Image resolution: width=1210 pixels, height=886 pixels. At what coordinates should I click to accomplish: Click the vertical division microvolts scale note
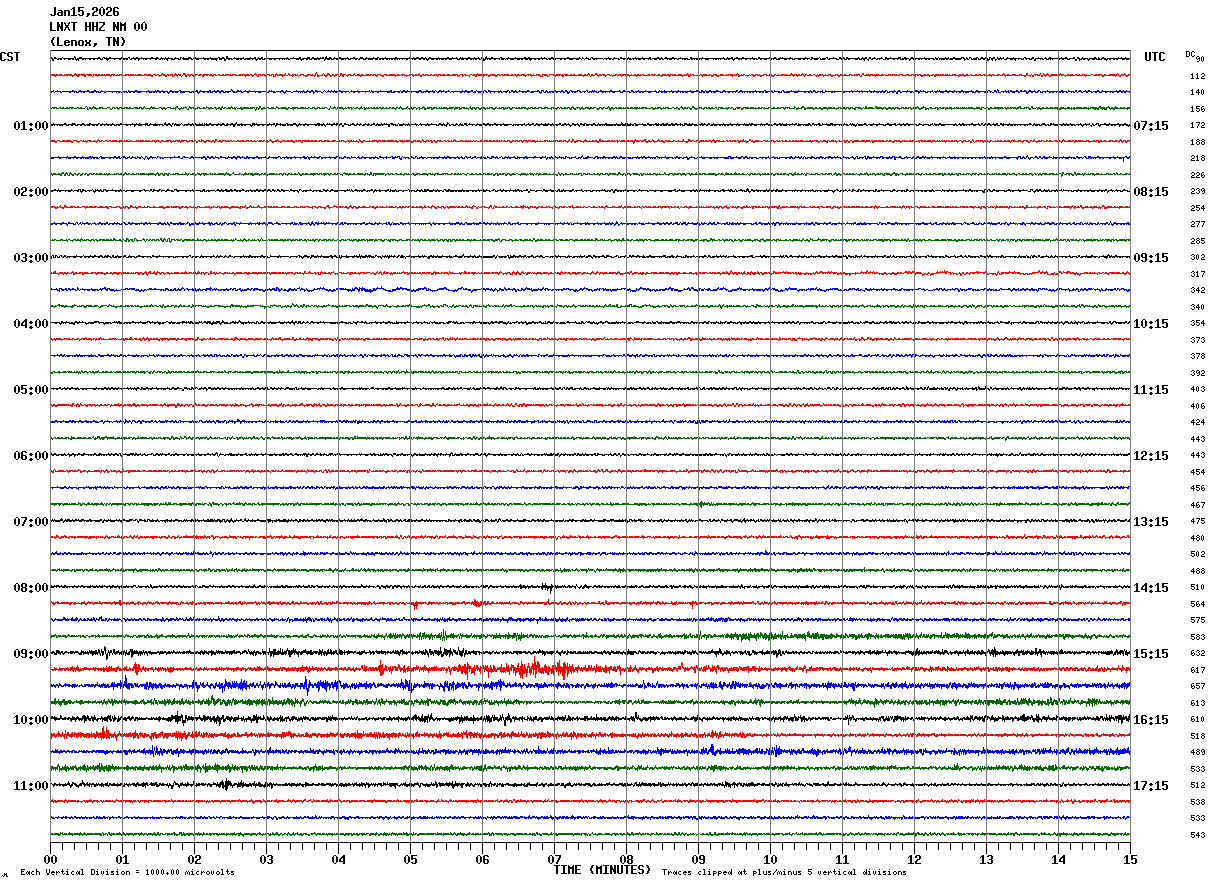point(127,873)
